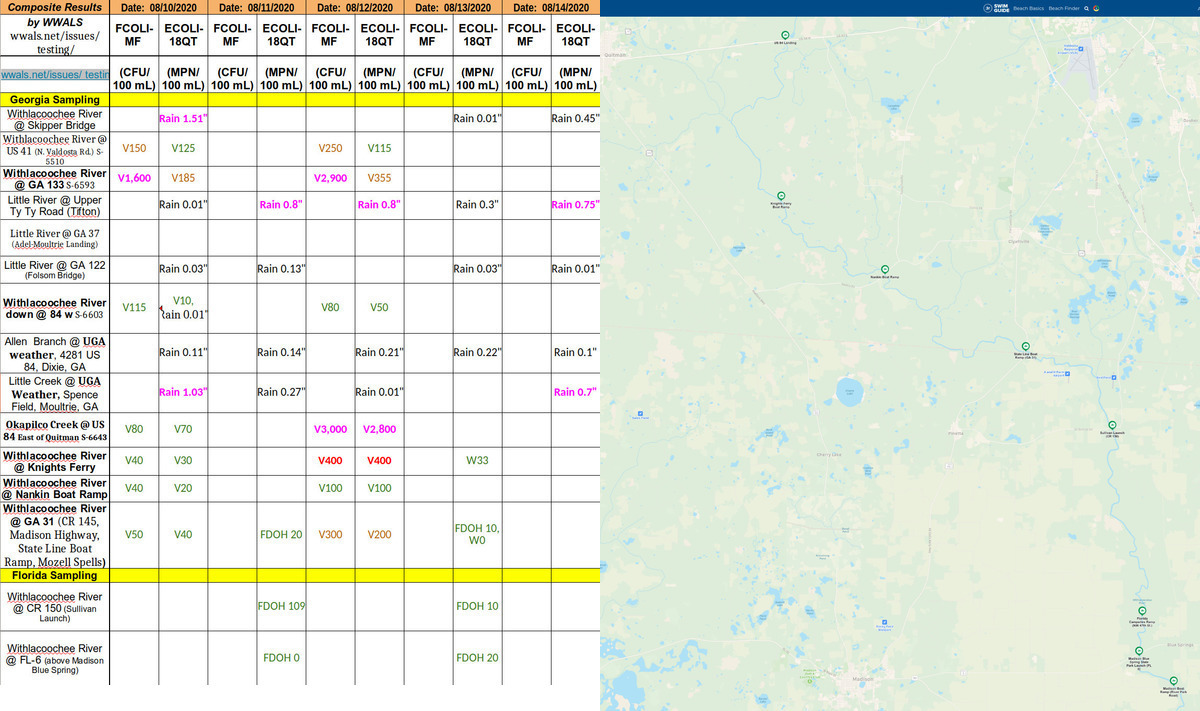1200x711 pixels.
Task: Select the 'FDOH 109' cell for Sullivan Launch
Action: click(281, 606)
